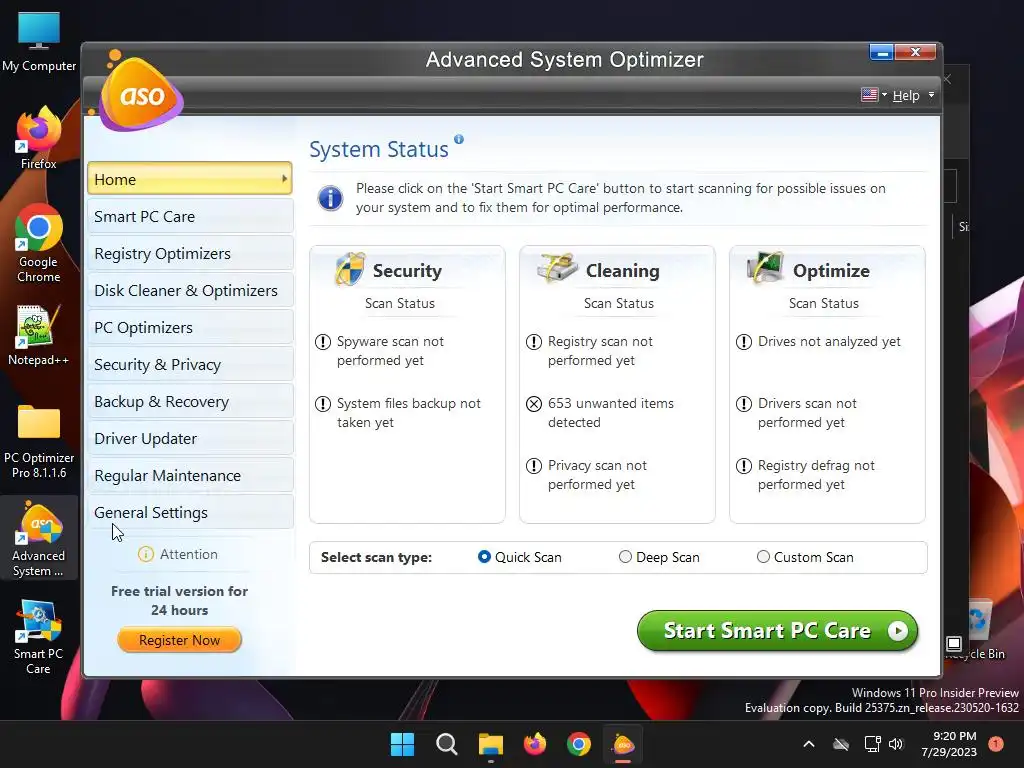Viewport: 1024px width, 768px height.
Task: Open Backup & Recovery section
Action: click(189, 402)
